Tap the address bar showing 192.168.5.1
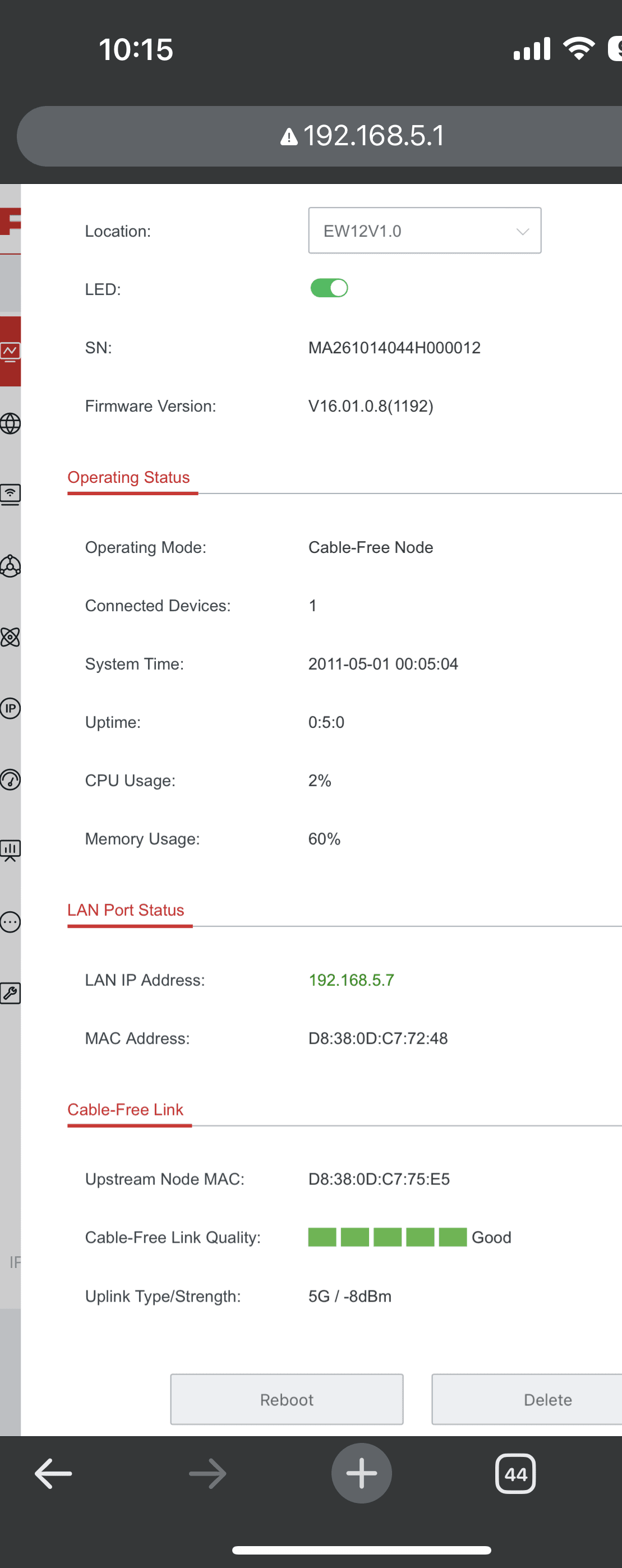The width and height of the screenshot is (622, 1568). click(320, 136)
